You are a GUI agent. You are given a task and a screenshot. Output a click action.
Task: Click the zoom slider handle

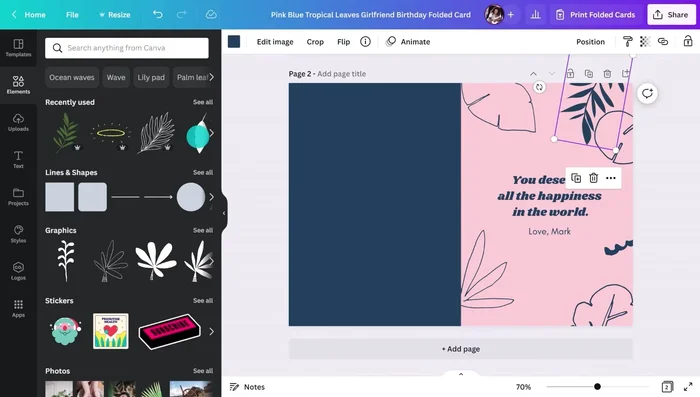pyautogui.click(x=597, y=386)
